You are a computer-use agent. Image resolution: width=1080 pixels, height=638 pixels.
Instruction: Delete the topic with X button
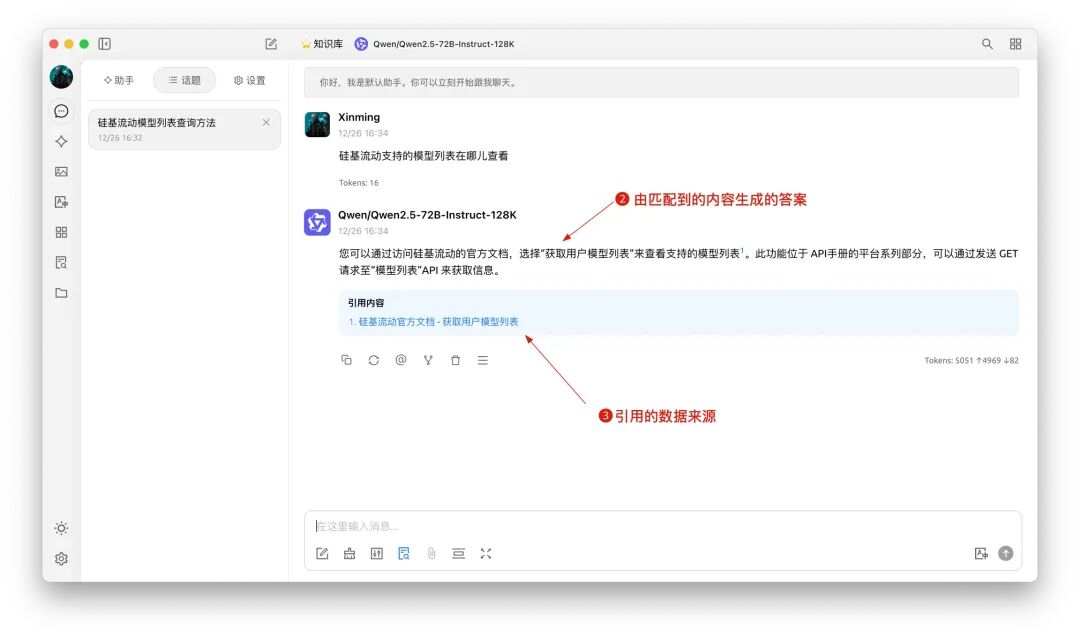pyautogui.click(x=266, y=123)
